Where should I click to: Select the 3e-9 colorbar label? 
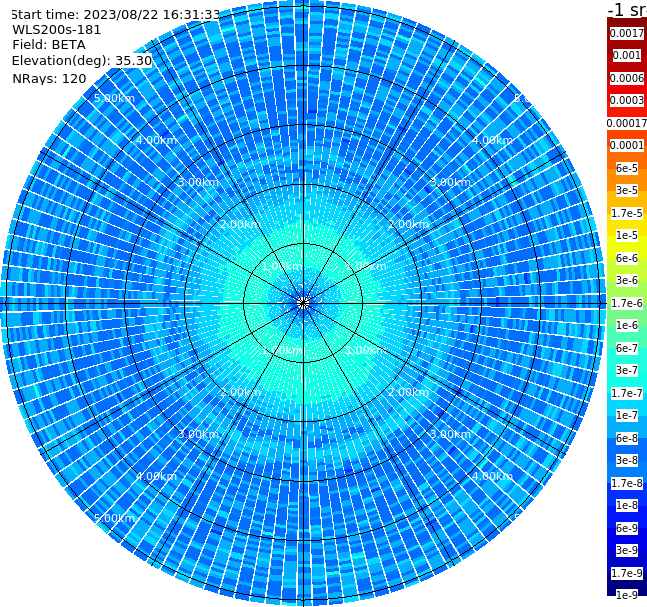(x=627, y=550)
